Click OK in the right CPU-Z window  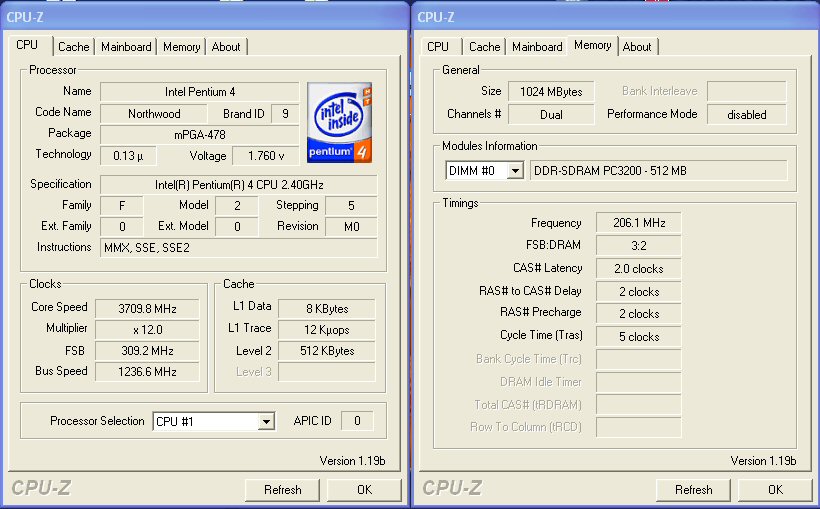pyautogui.click(x=776, y=490)
